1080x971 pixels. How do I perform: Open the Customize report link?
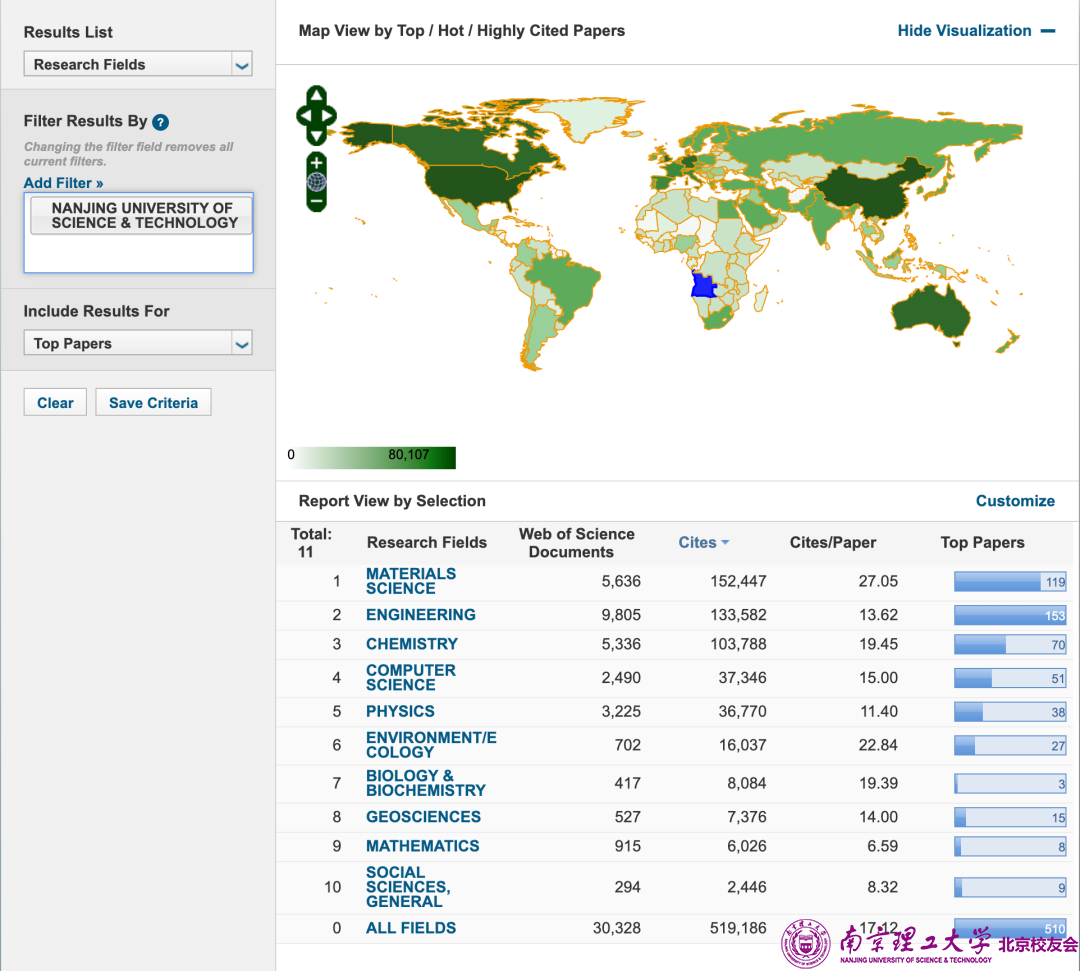(x=1015, y=501)
